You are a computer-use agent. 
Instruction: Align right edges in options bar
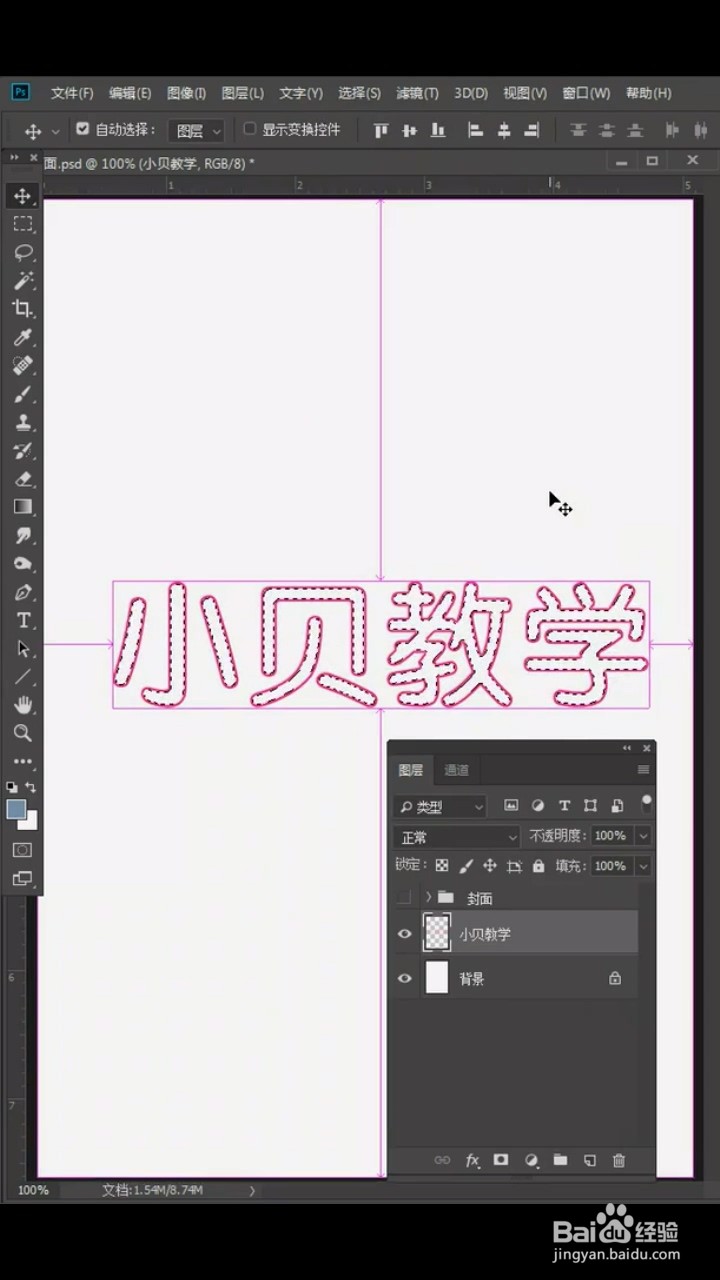532,130
